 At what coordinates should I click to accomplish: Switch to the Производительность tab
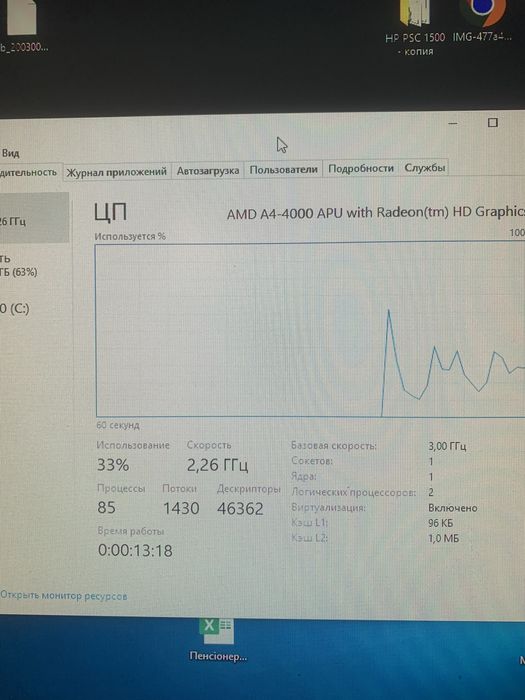29,172
